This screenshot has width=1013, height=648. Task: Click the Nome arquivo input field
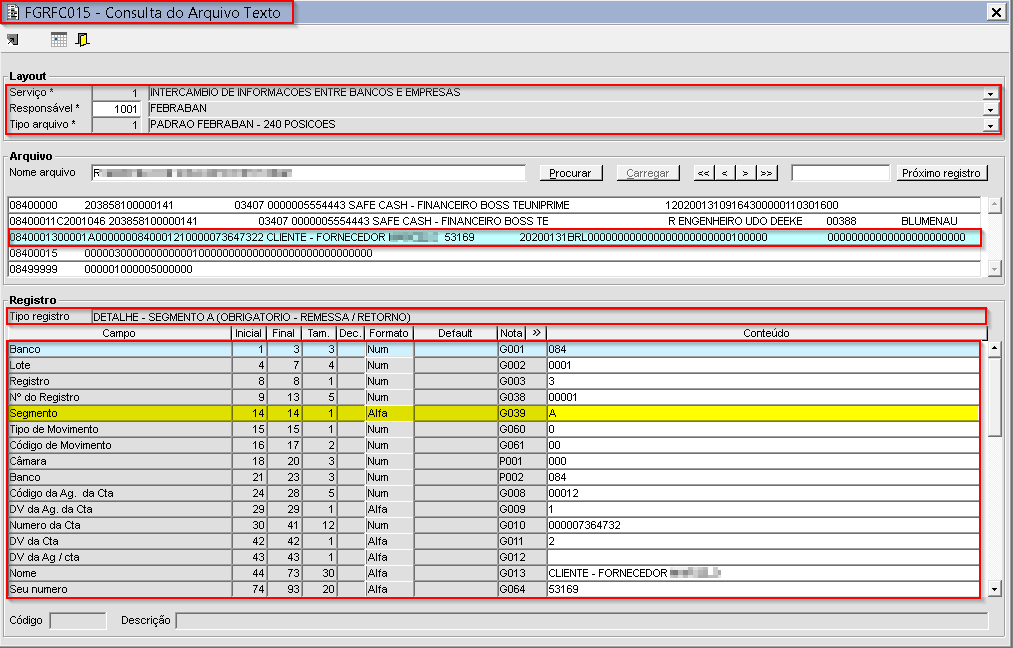click(x=311, y=173)
